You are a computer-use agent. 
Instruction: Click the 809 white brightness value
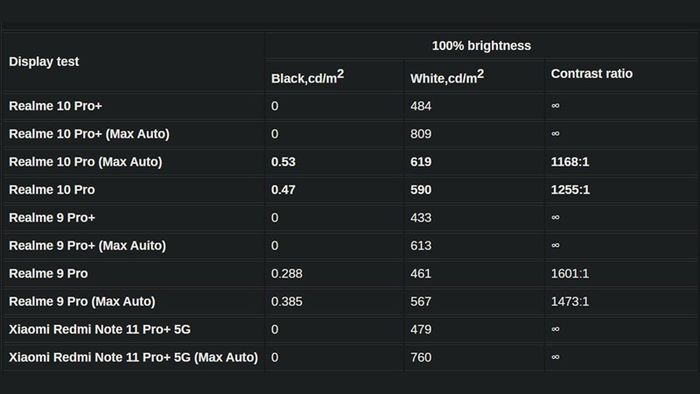(x=421, y=134)
